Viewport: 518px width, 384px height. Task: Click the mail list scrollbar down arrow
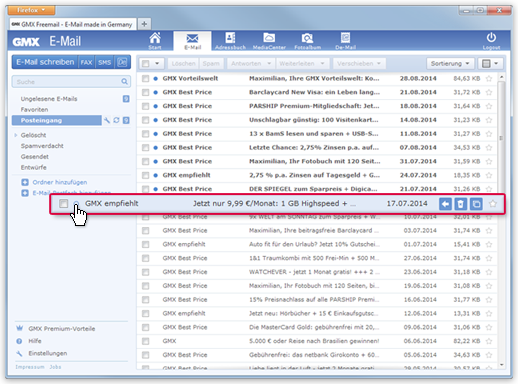tap(501, 365)
